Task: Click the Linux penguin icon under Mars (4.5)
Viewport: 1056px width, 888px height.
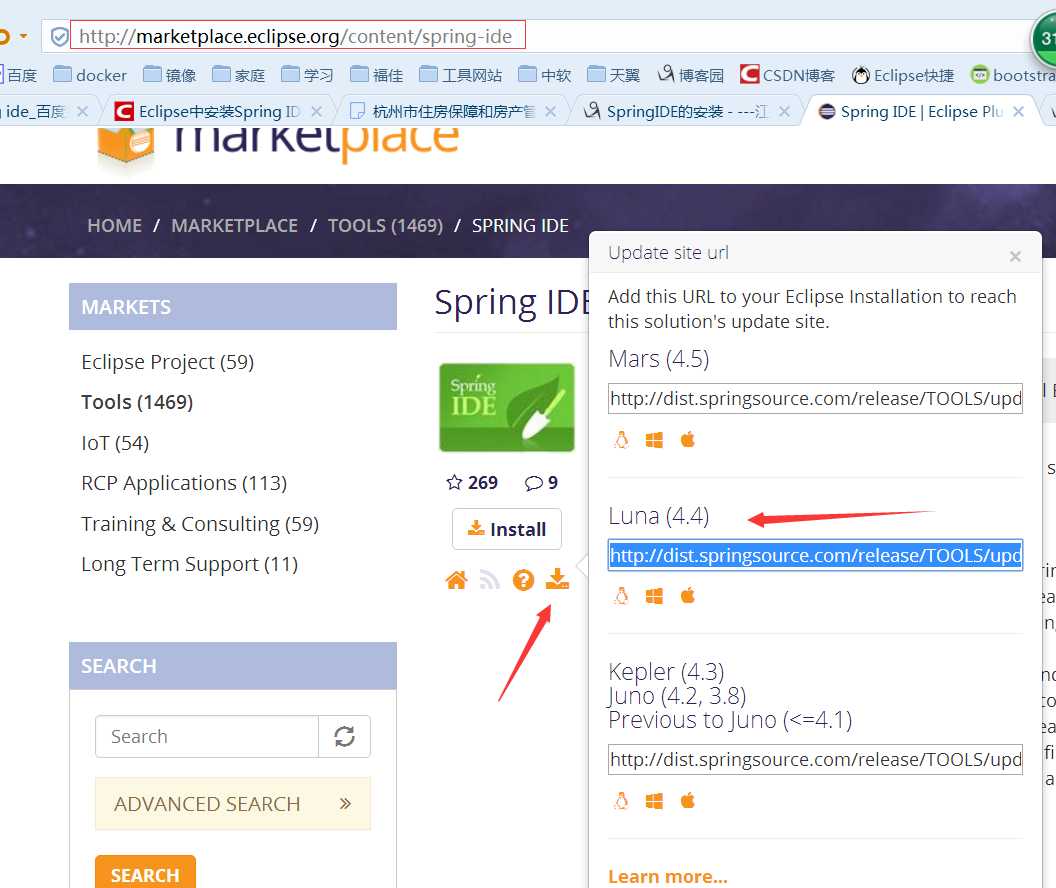Action: coord(621,440)
